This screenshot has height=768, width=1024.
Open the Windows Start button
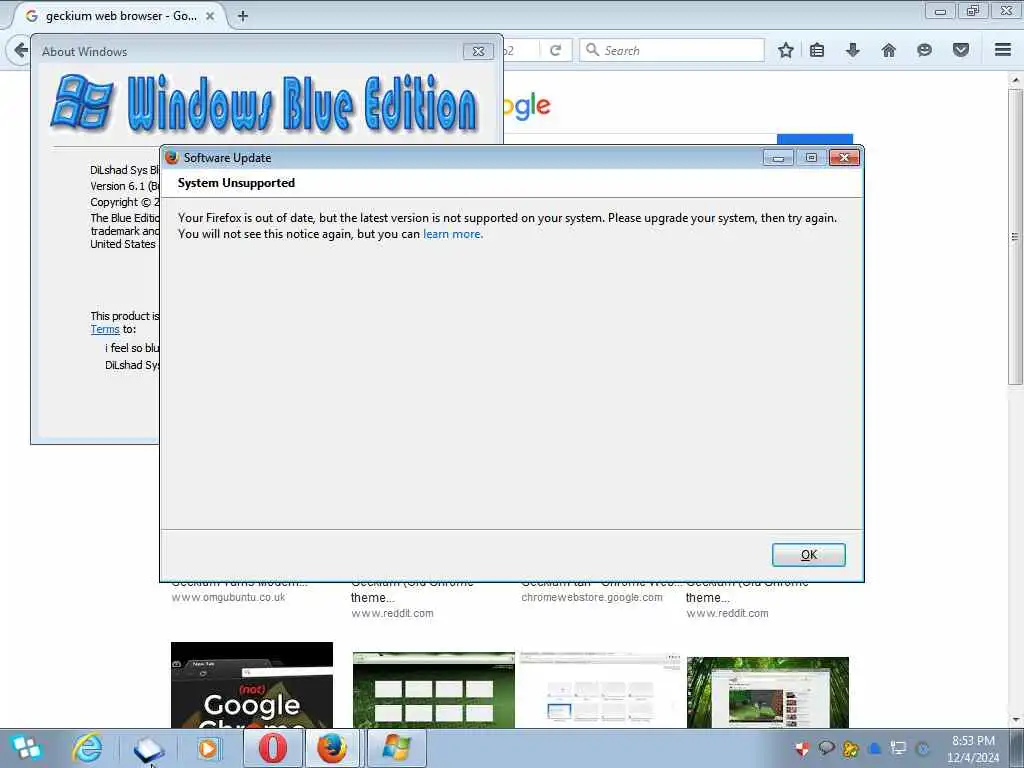[27, 748]
